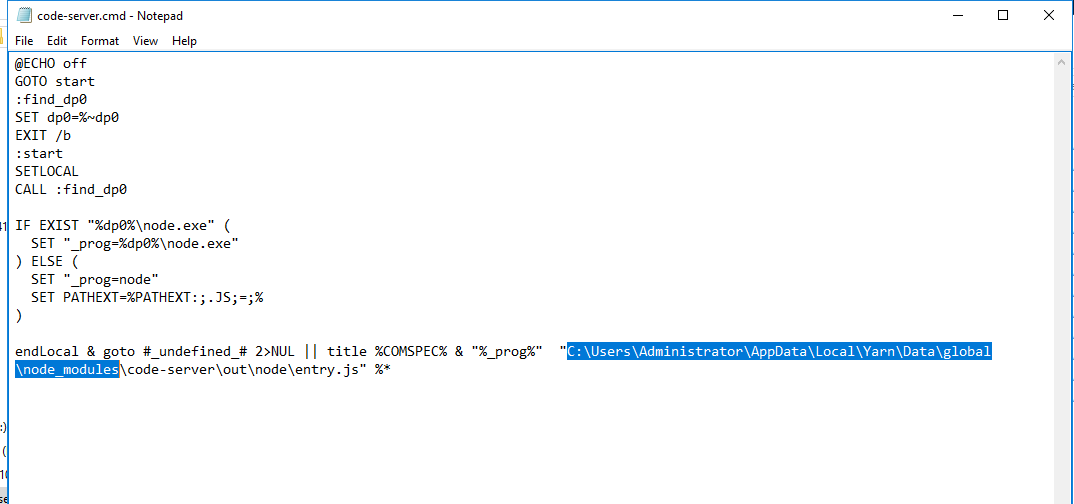Open the File menu
Image resolution: width=1074 pixels, height=504 pixels.
pyautogui.click(x=24, y=41)
